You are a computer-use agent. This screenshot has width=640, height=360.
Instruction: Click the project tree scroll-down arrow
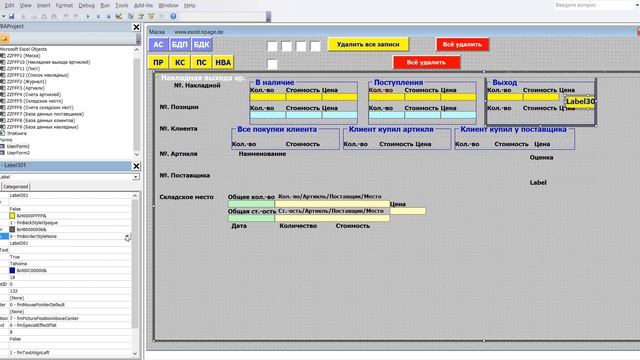click(x=136, y=154)
